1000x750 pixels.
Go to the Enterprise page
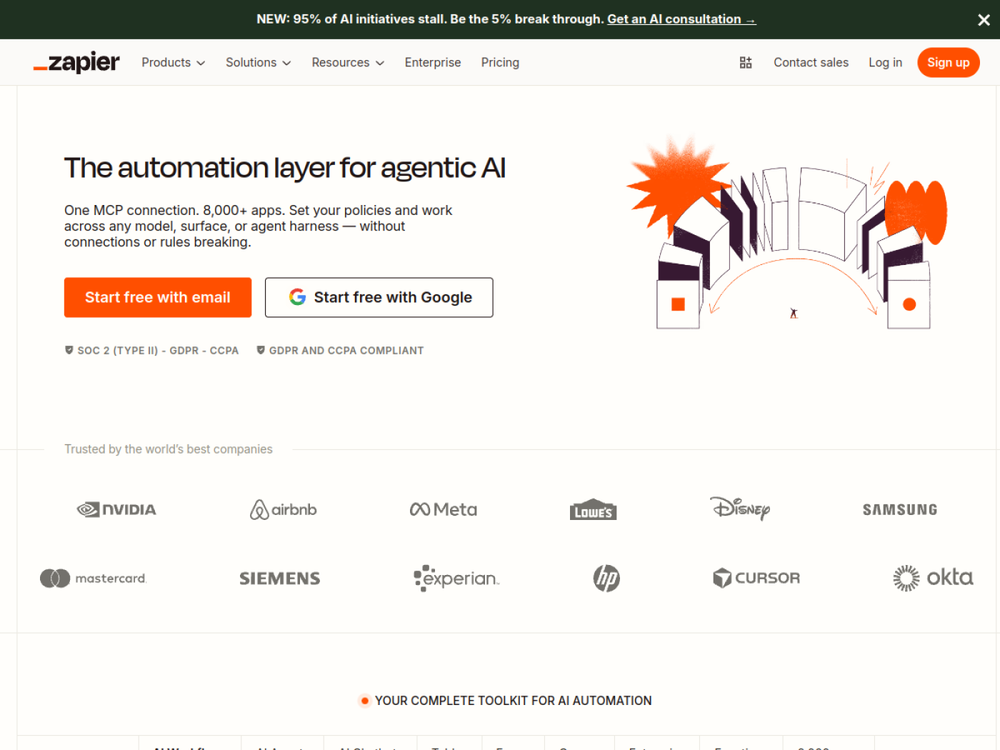(x=432, y=62)
